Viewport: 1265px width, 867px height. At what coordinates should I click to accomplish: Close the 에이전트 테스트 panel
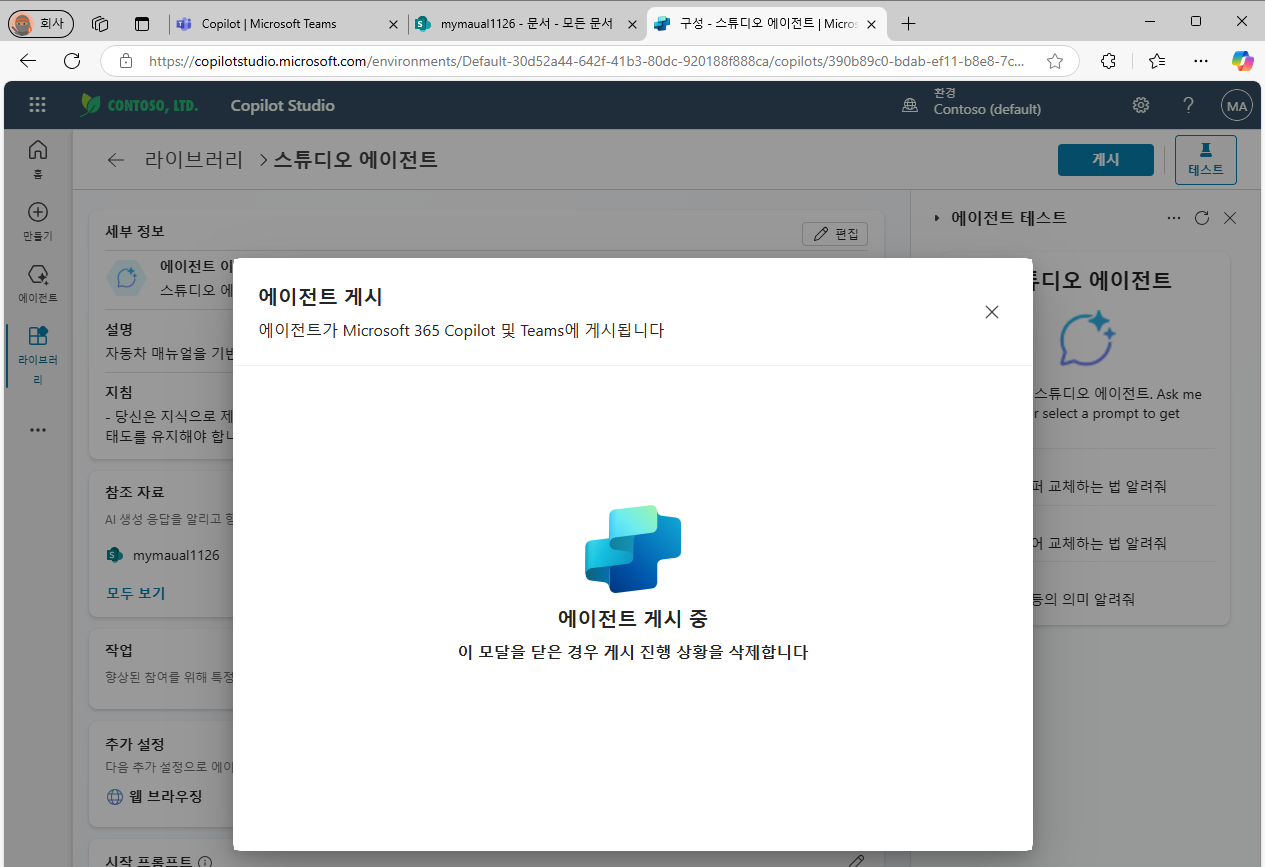coord(1230,218)
